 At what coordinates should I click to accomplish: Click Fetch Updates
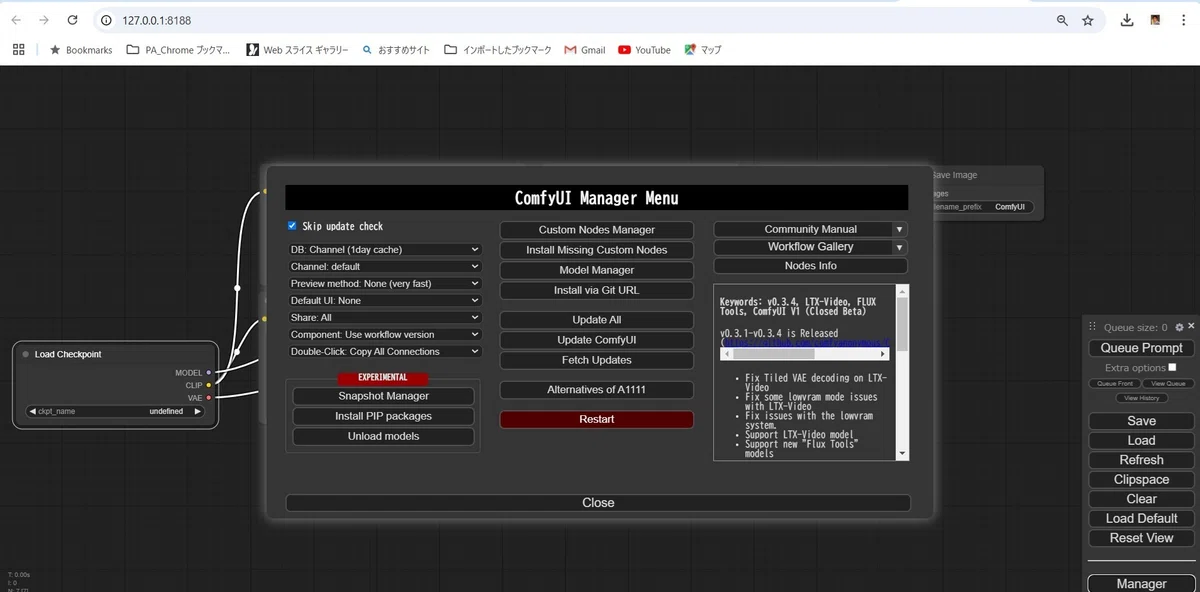tap(597, 360)
